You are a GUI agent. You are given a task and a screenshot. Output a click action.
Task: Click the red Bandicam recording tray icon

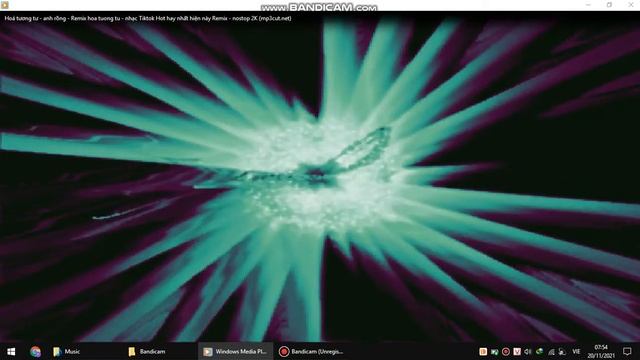(506, 351)
